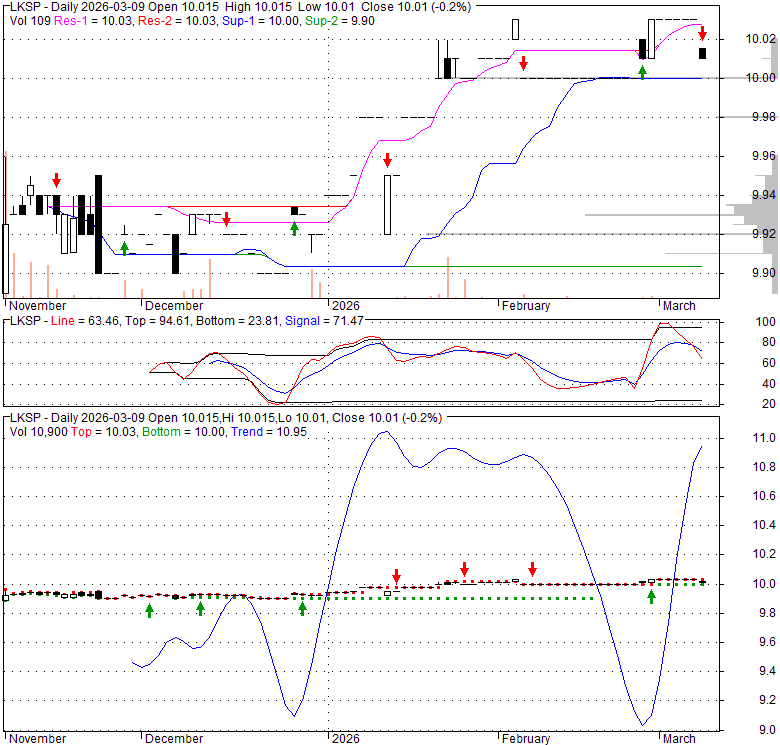Viewport: 780px width, 745px height.
Task: Click the November label on the top chart time axis
Action: click(x=37, y=305)
